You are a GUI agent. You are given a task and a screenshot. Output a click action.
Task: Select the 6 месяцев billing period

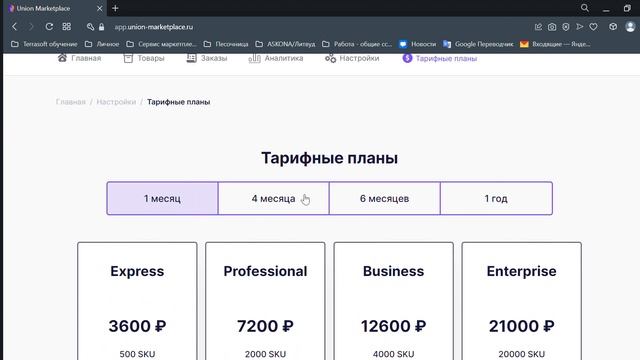point(384,198)
